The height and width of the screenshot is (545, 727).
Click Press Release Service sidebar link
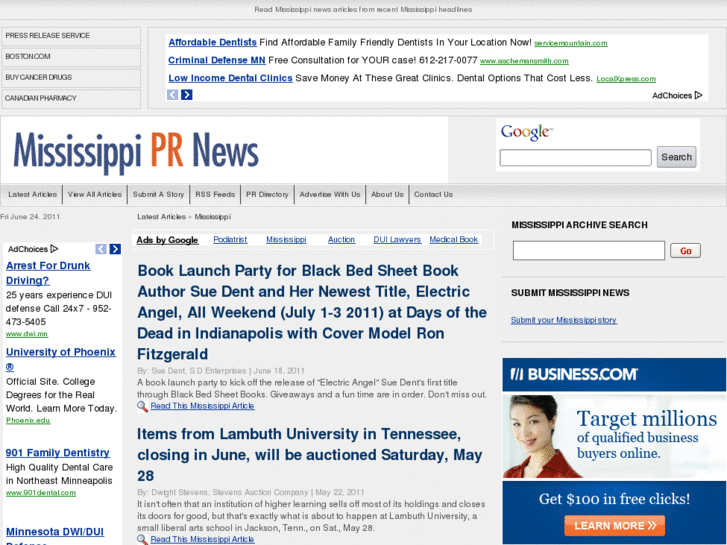pyautogui.click(x=71, y=36)
